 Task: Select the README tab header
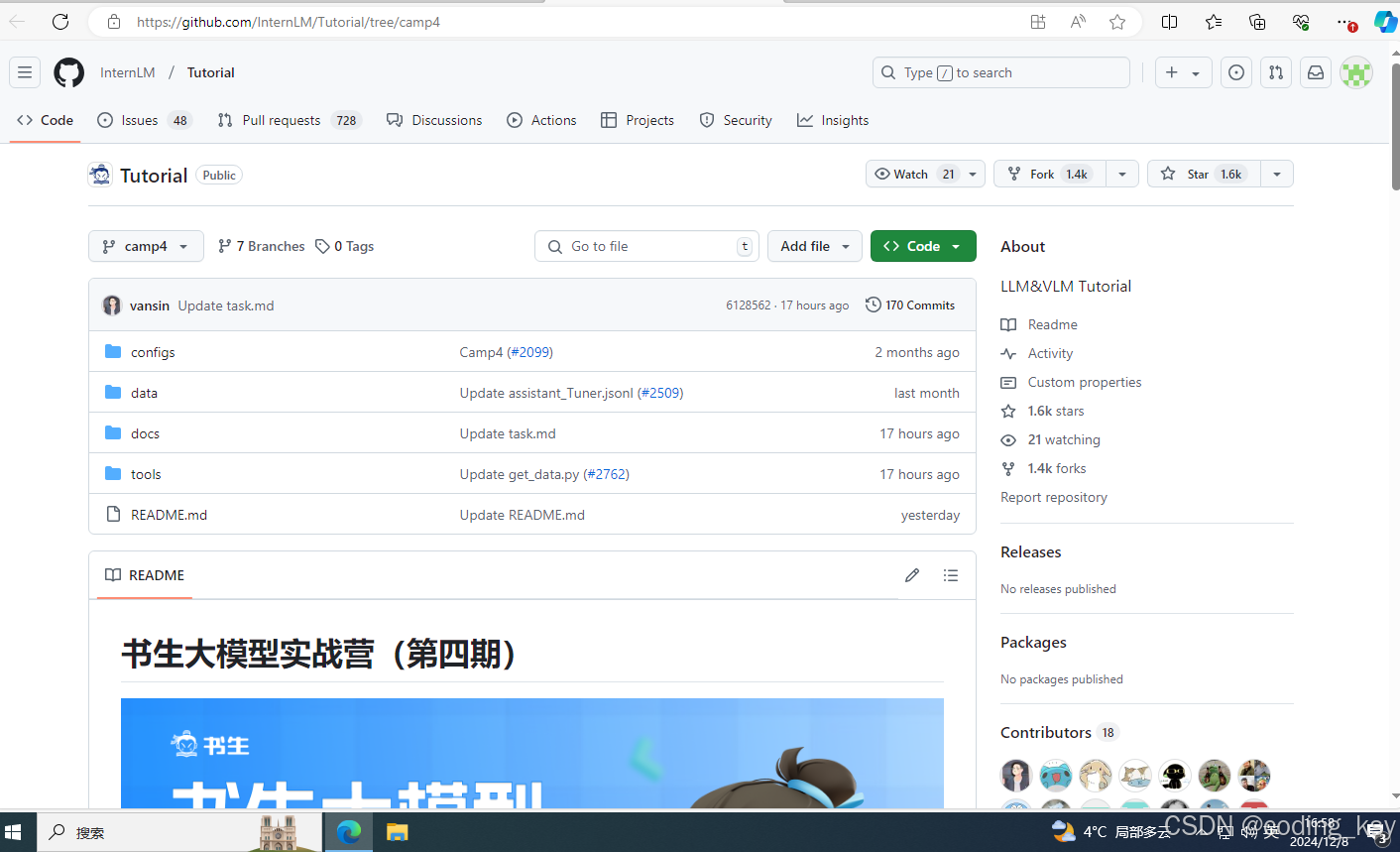point(145,575)
